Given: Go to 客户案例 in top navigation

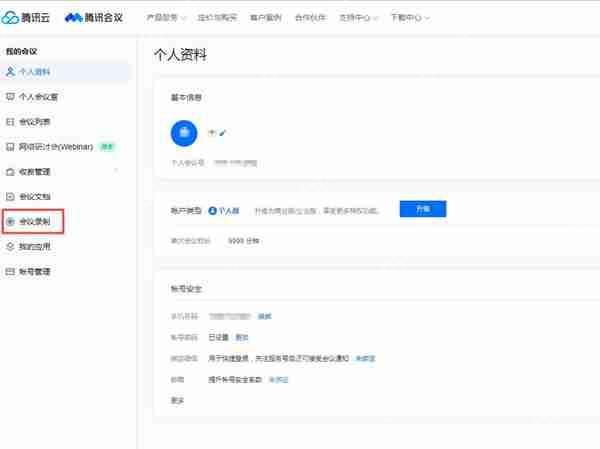Looking at the screenshot, I should click(x=266, y=18).
